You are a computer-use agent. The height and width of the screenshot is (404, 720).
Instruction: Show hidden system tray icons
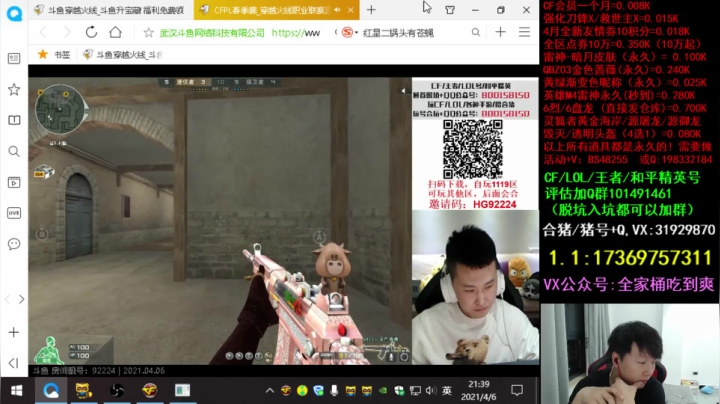point(270,391)
